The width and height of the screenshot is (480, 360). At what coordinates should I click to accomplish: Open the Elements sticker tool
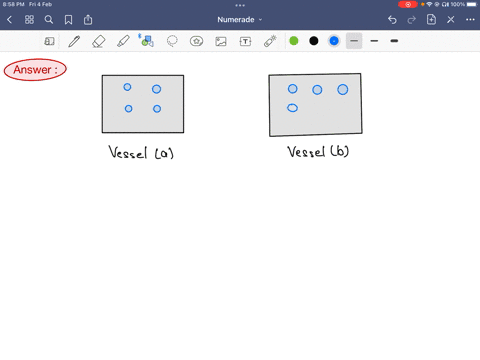[196, 41]
